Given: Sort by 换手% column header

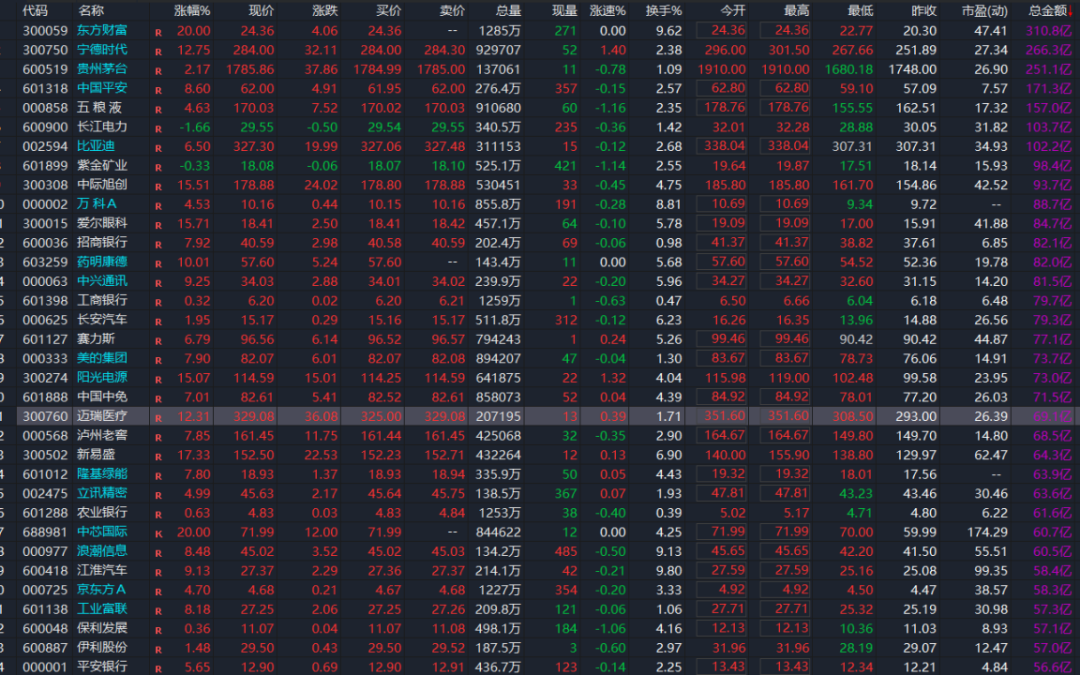Looking at the screenshot, I should [664, 10].
